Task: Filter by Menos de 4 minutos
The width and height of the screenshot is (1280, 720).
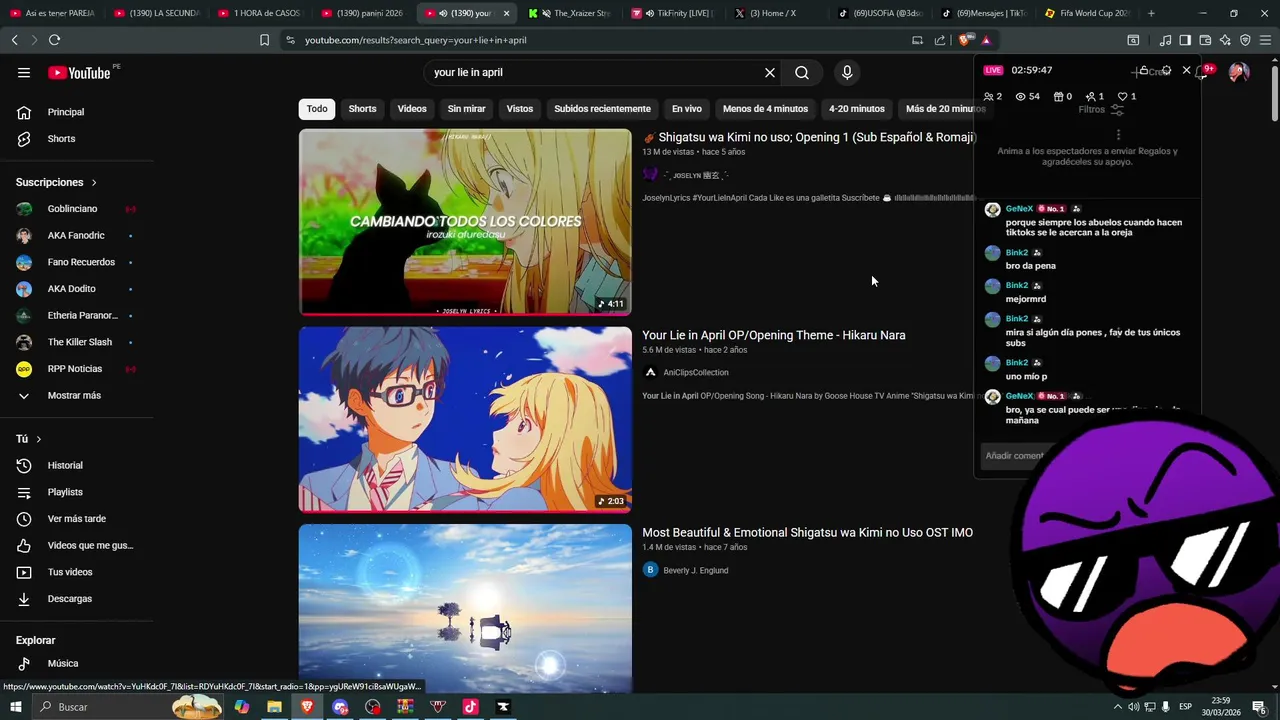Action: (x=765, y=109)
